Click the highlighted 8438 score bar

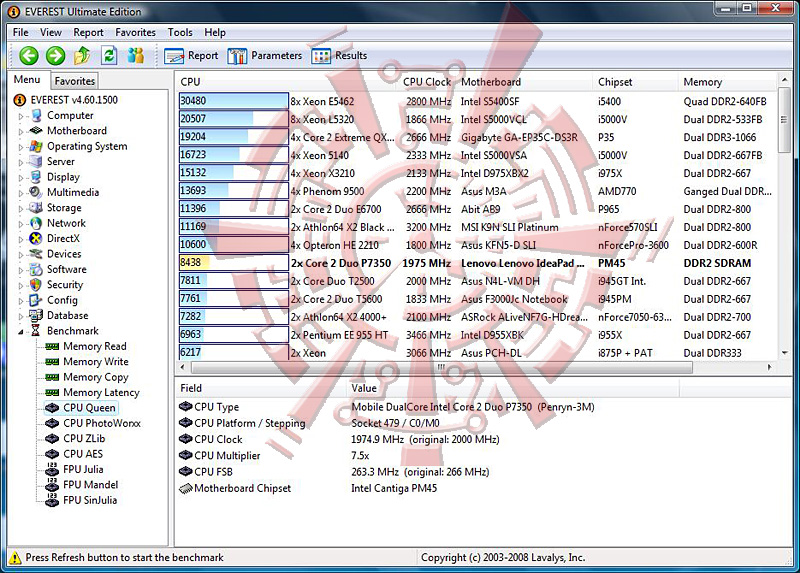(x=234, y=262)
